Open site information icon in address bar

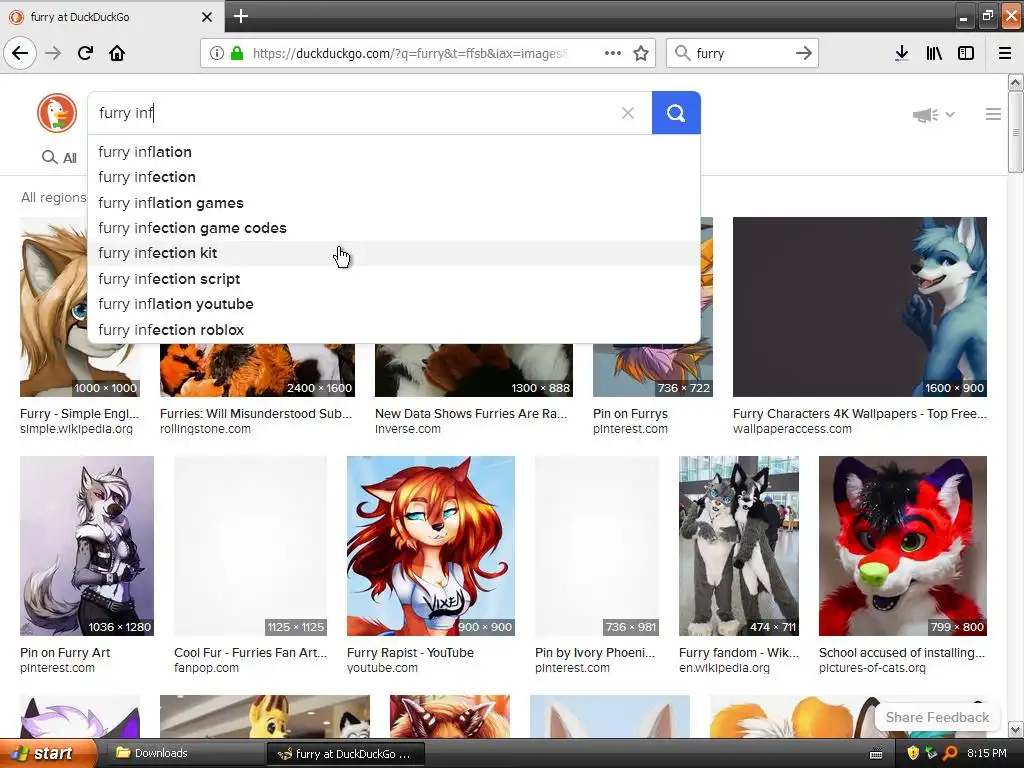point(216,53)
